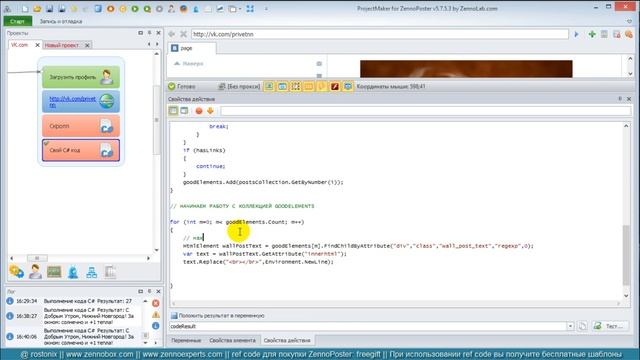Viewport: 640px width, 360px height.
Task: Click the browser back arrow
Action: [172, 34]
